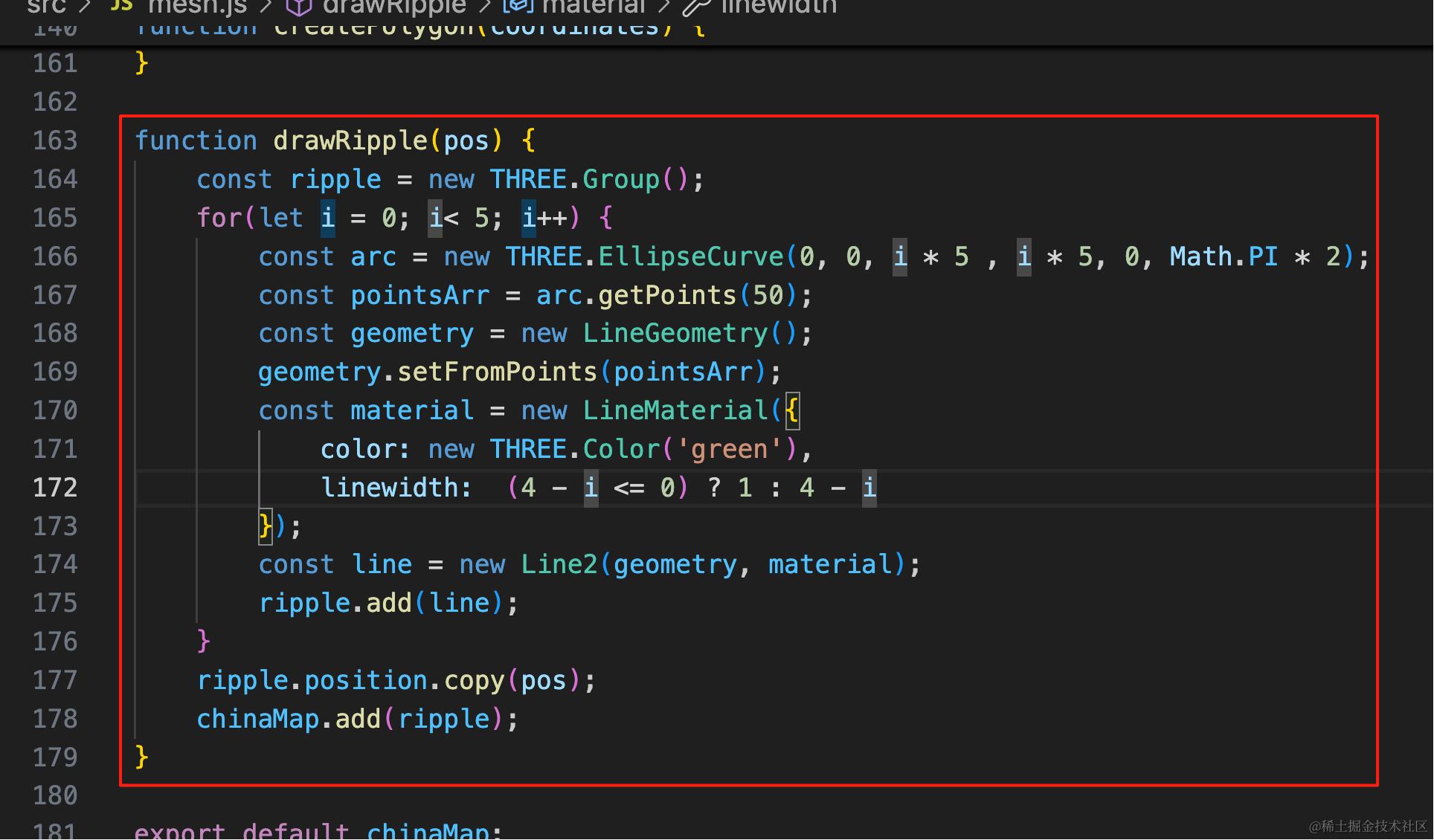Image resolution: width=1434 pixels, height=840 pixels.
Task: Click the 'function' keyword on line 163
Action: 196,140
